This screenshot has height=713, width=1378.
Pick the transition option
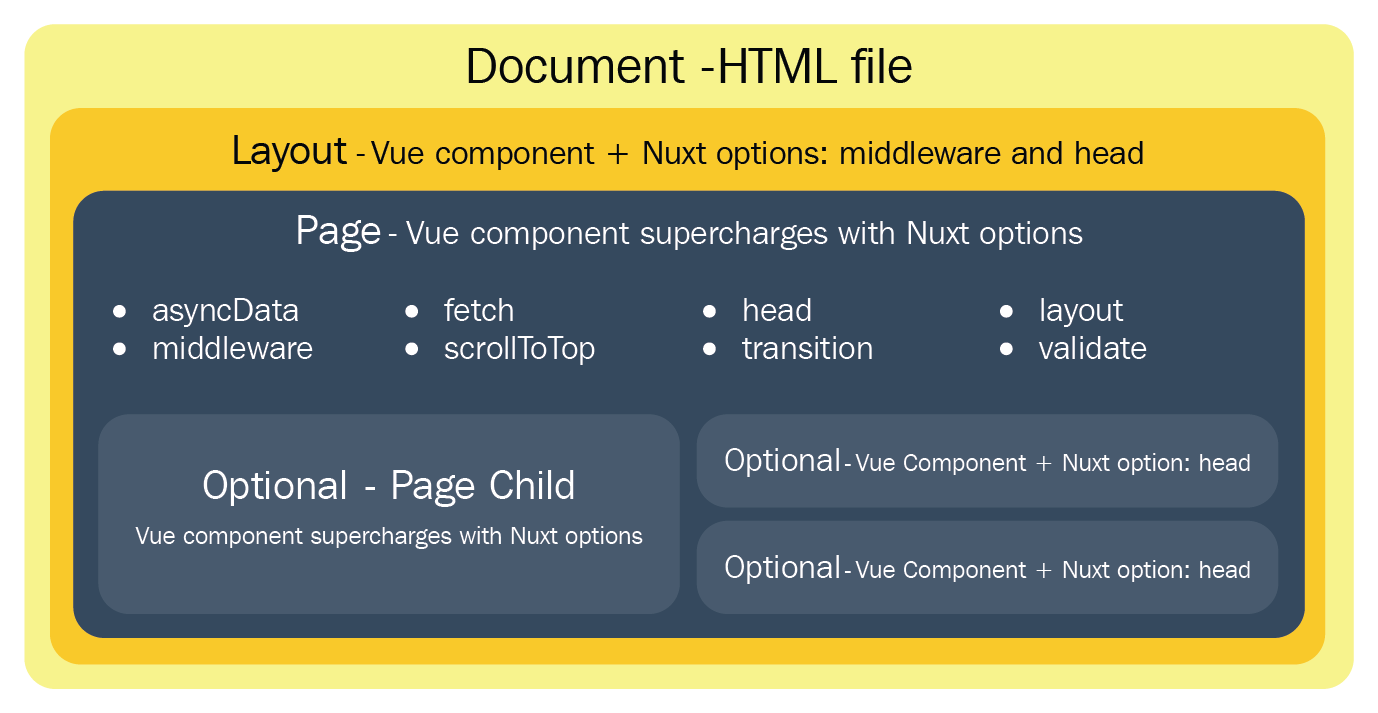807,349
